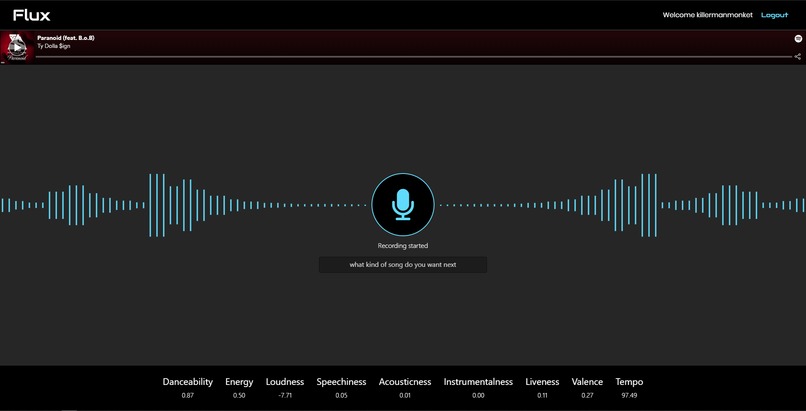Screen dimensions: 806x411
Task: Click the Flux logo
Action: [32, 15]
